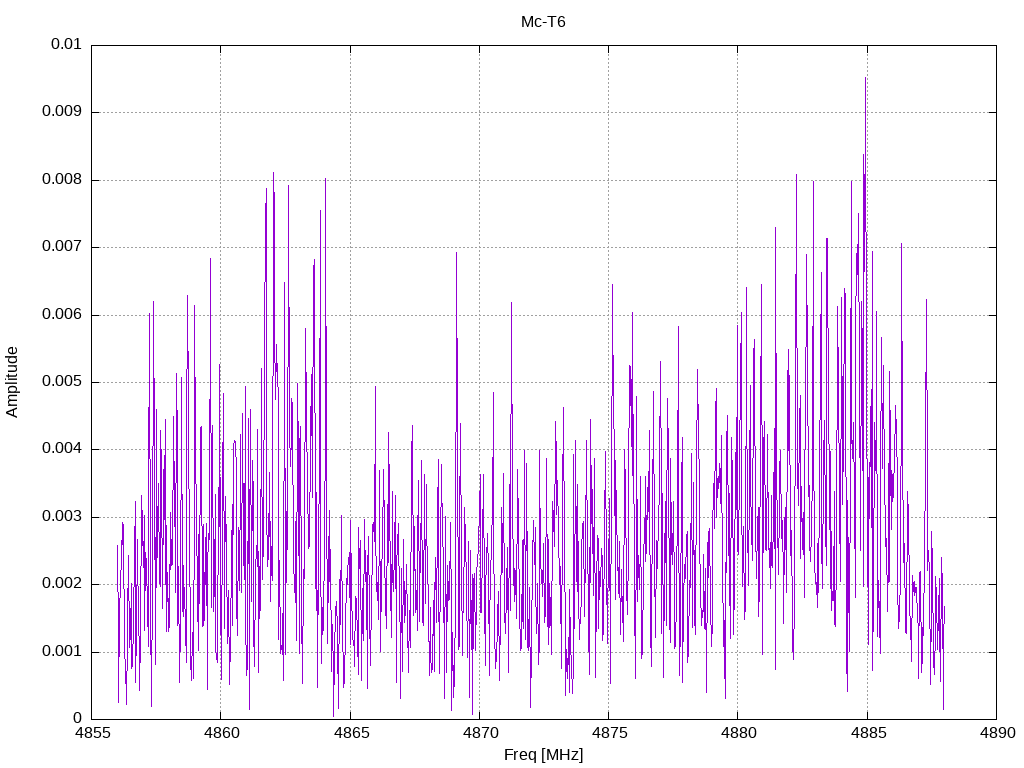Click the y-axis tick label 0.003
Screen dimensions: 1024x768
coord(62,517)
